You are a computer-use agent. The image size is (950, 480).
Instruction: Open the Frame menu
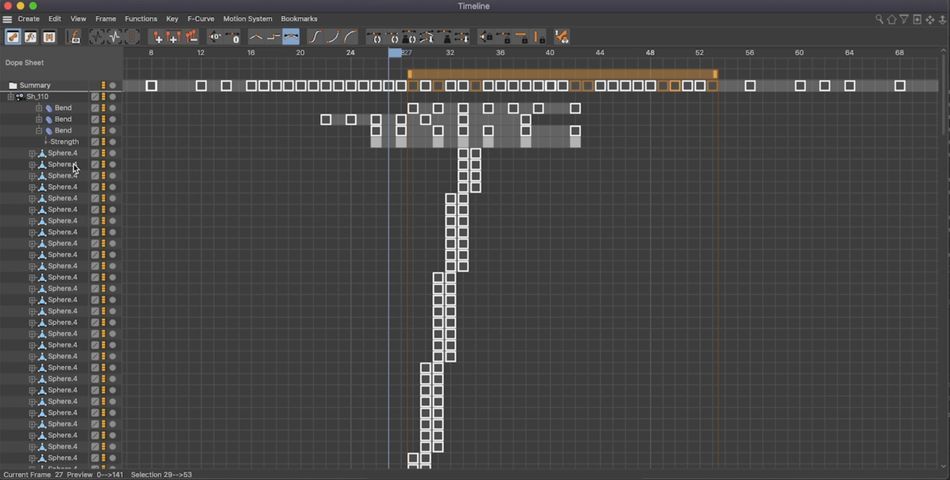(x=105, y=19)
